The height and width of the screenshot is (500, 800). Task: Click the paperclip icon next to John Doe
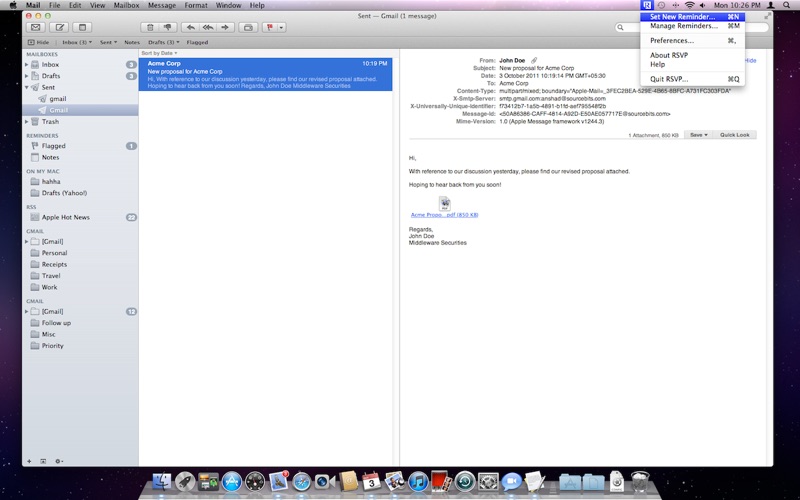tap(534, 60)
